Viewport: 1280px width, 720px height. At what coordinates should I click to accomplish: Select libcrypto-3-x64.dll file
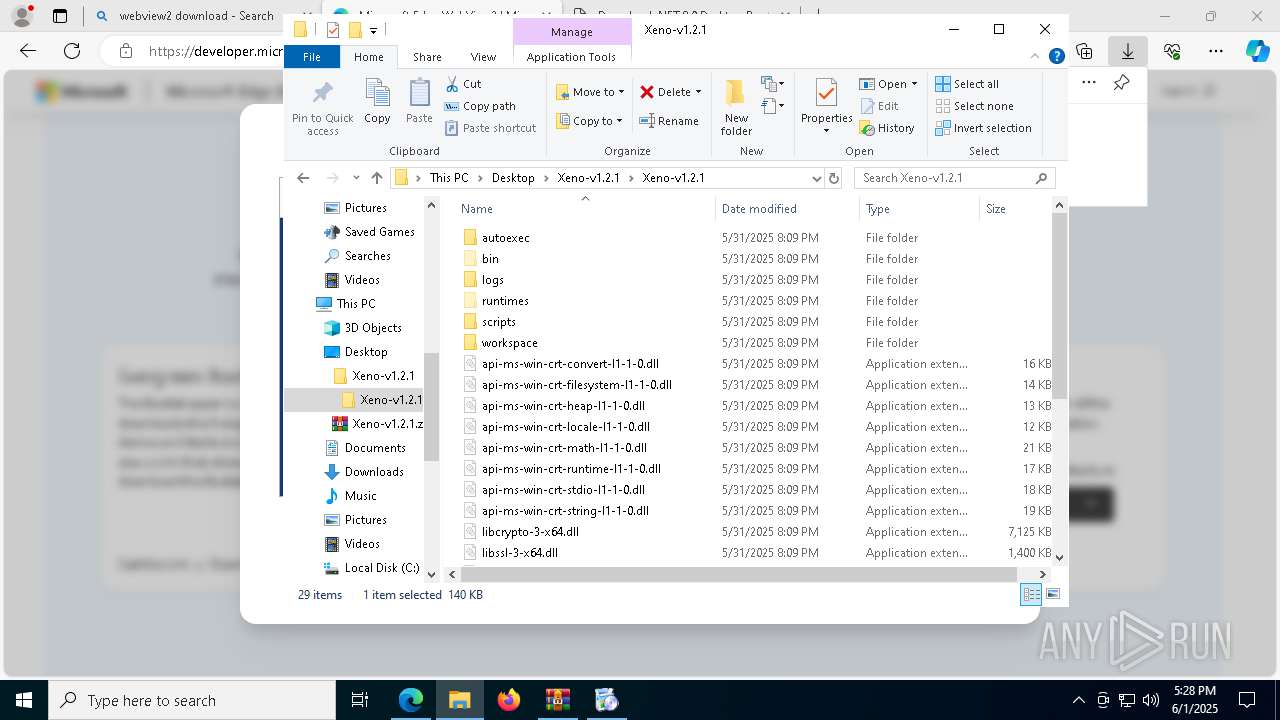530,532
